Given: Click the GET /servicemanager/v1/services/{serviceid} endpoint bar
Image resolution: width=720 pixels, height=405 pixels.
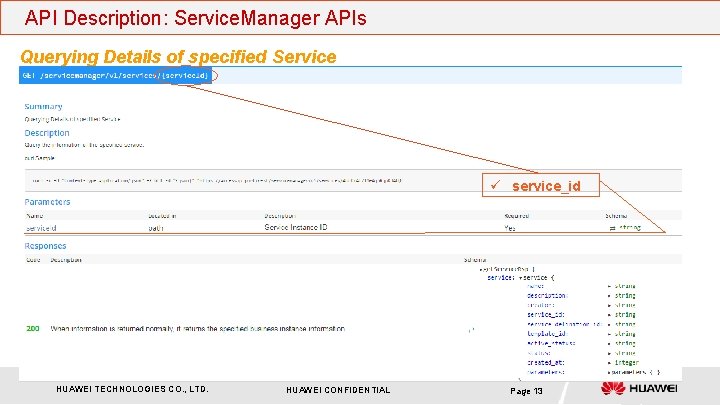Looking at the screenshot, I should (x=350, y=75).
